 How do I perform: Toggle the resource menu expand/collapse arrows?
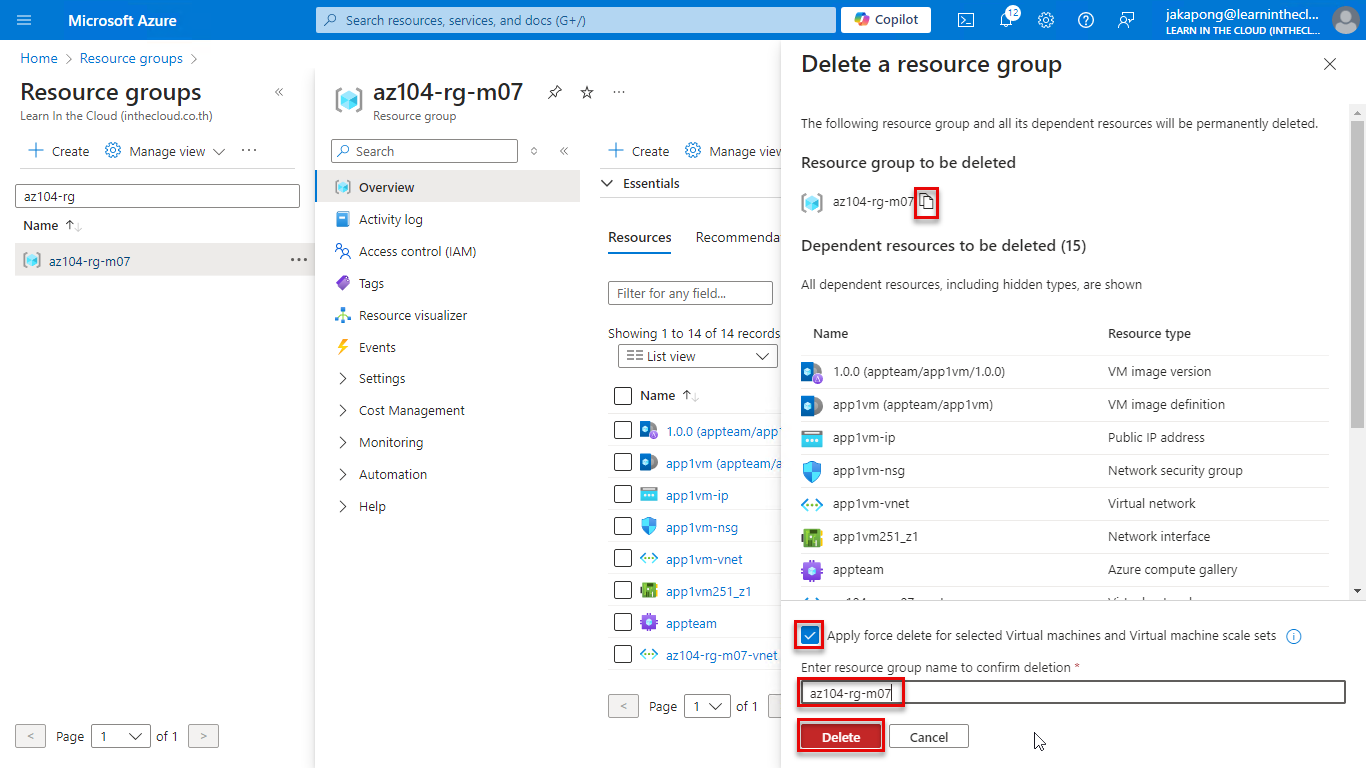[534, 151]
